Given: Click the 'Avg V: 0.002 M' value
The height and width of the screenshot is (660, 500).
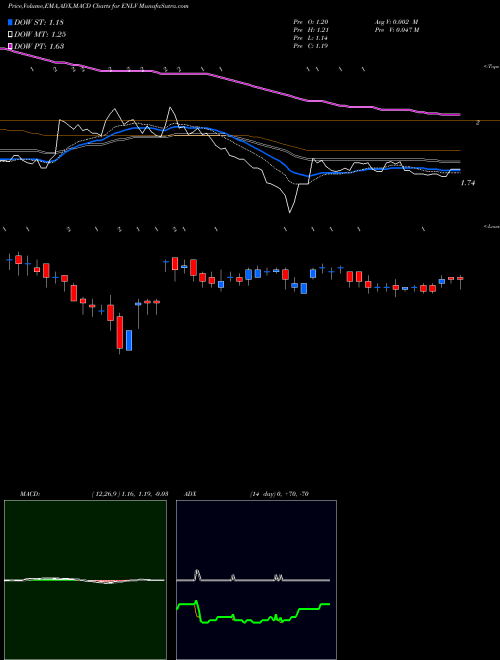Looking at the screenshot, I should [396, 22].
